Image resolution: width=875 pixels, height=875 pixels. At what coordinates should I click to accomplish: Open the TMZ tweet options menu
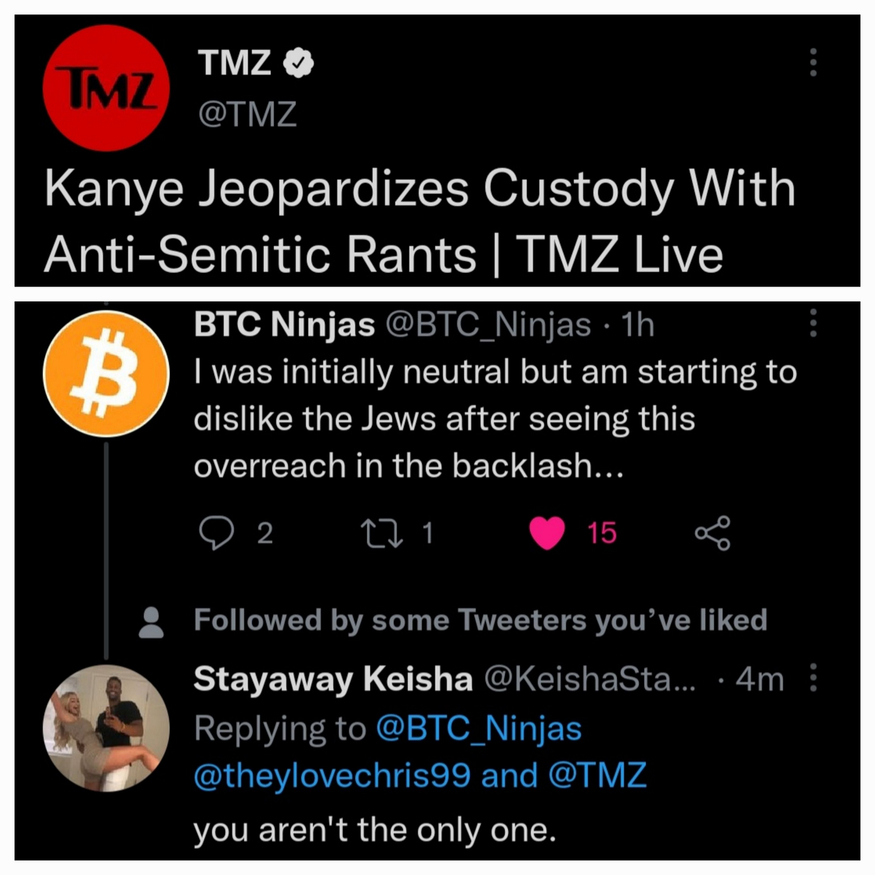click(813, 63)
